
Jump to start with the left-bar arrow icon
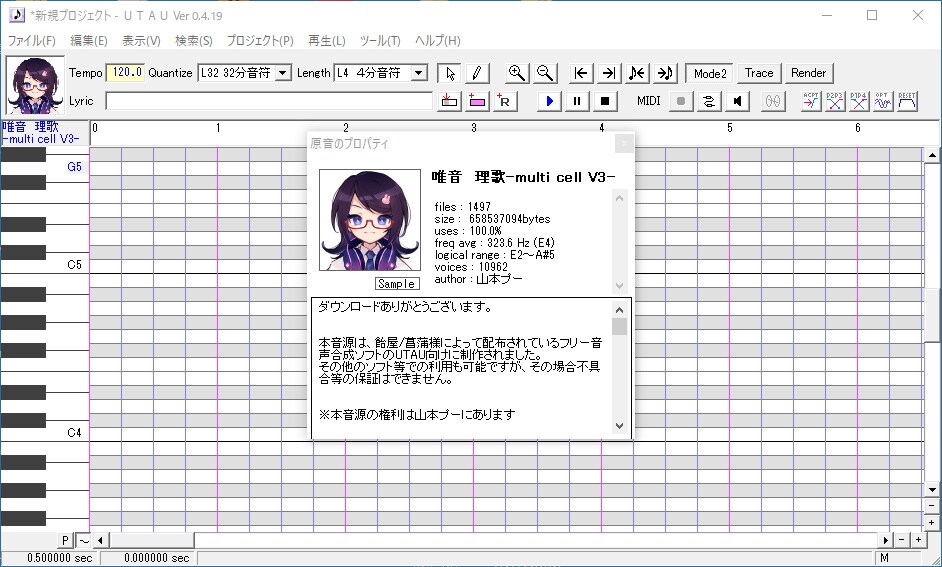point(580,73)
